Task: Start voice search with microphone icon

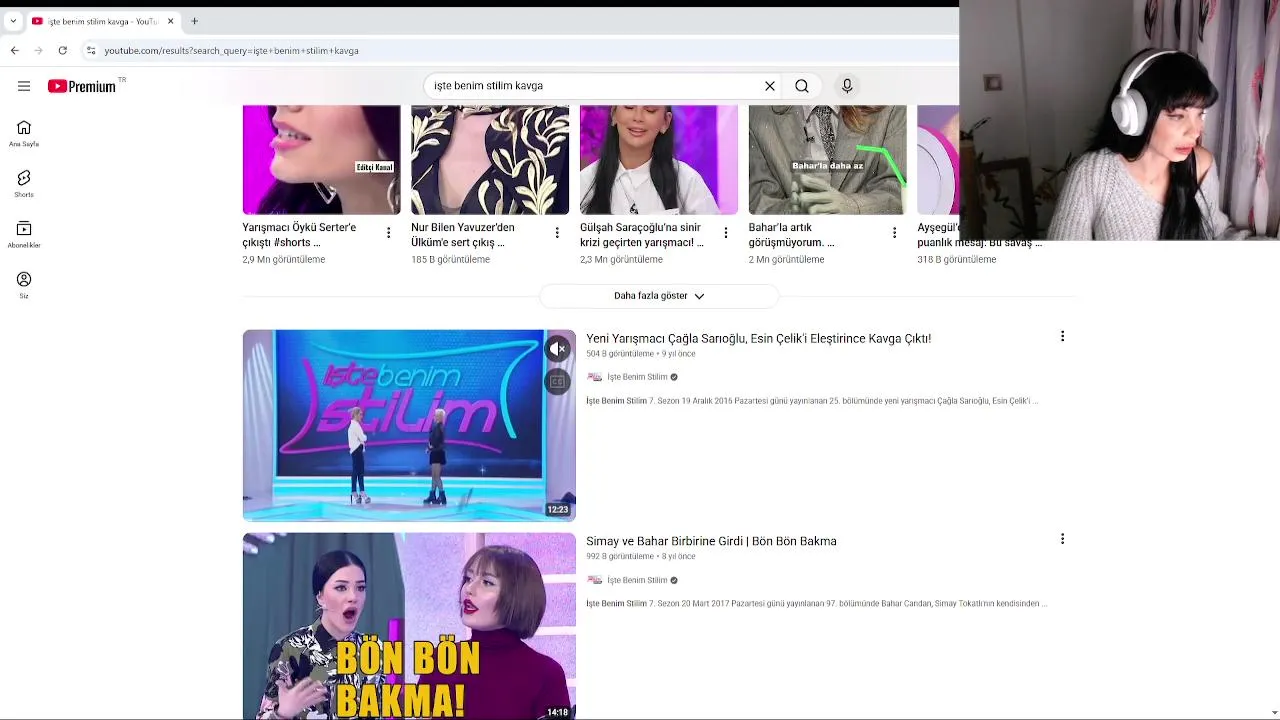Action: (x=847, y=86)
